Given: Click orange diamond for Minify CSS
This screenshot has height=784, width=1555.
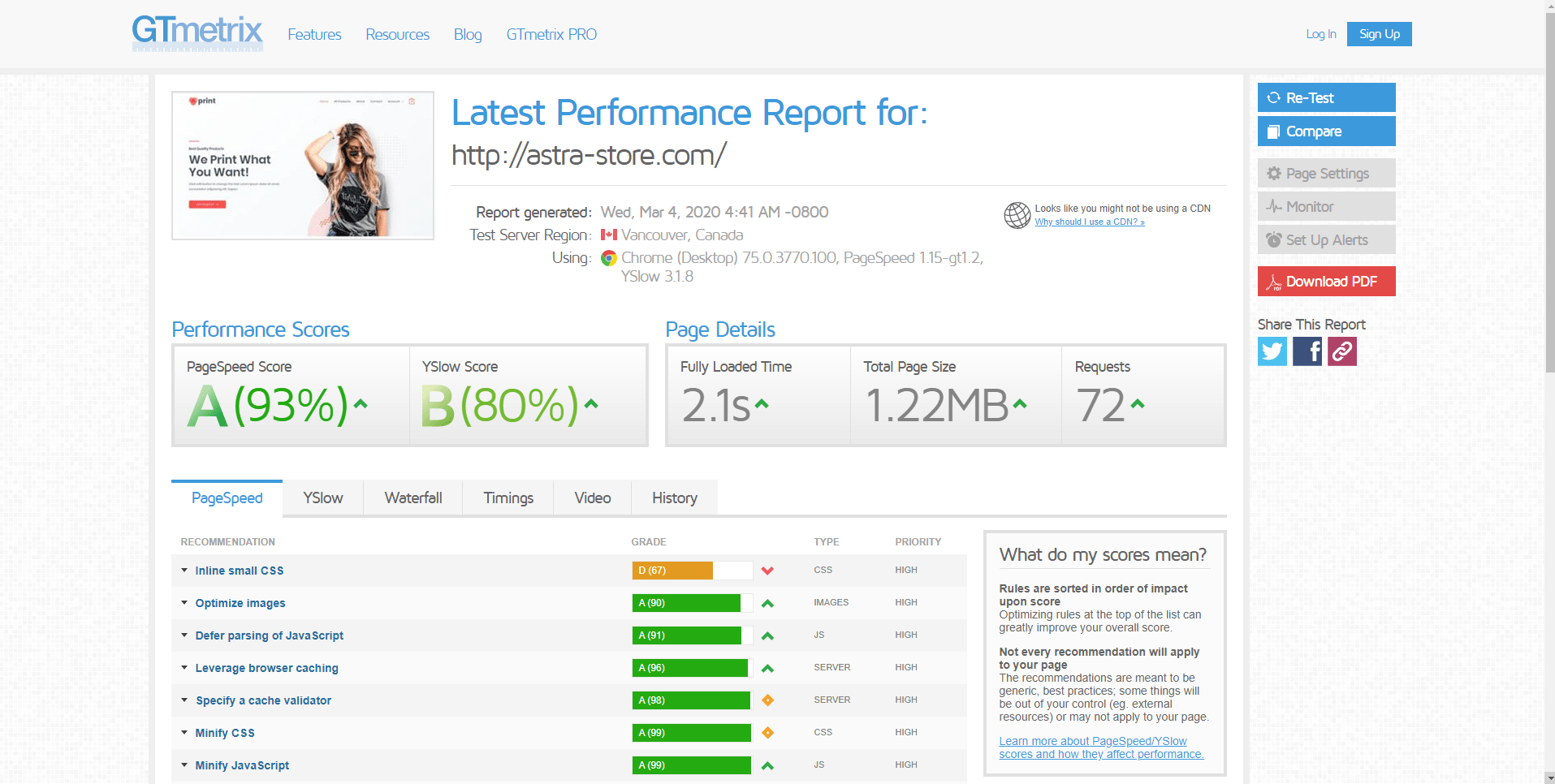Looking at the screenshot, I should [x=767, y=733].
